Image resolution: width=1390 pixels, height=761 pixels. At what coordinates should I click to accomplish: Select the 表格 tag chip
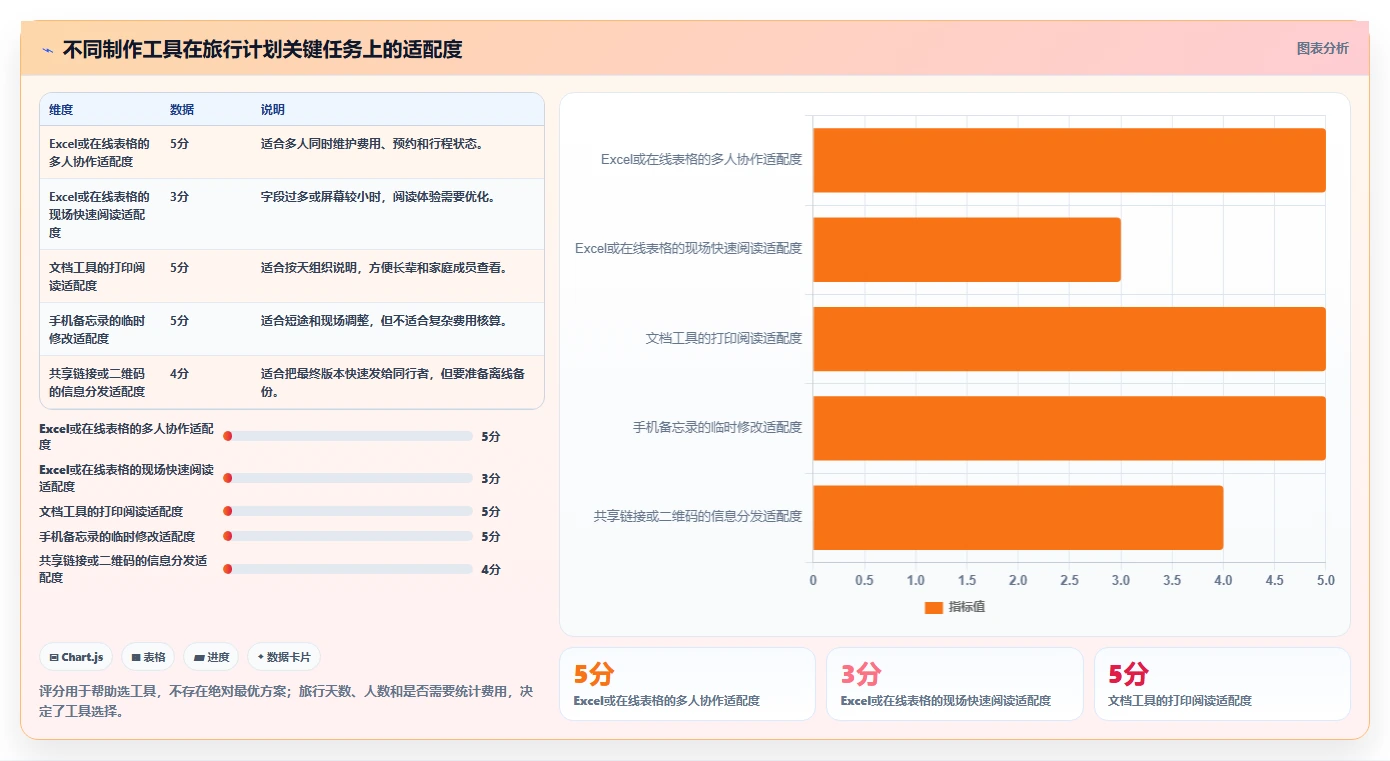tap(148, 657)
